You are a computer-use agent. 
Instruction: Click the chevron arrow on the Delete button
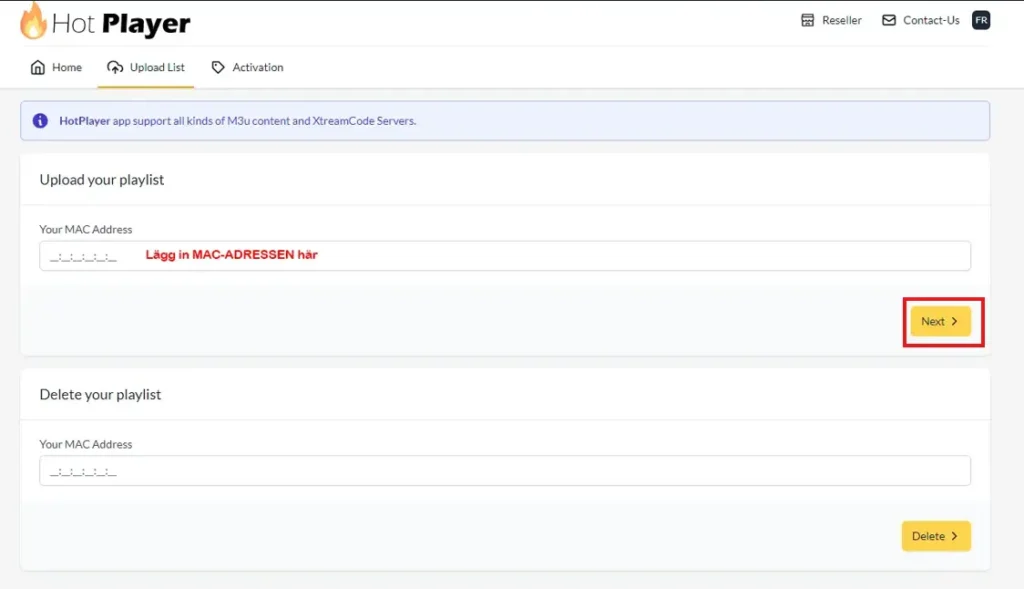[x=955, y=537]
